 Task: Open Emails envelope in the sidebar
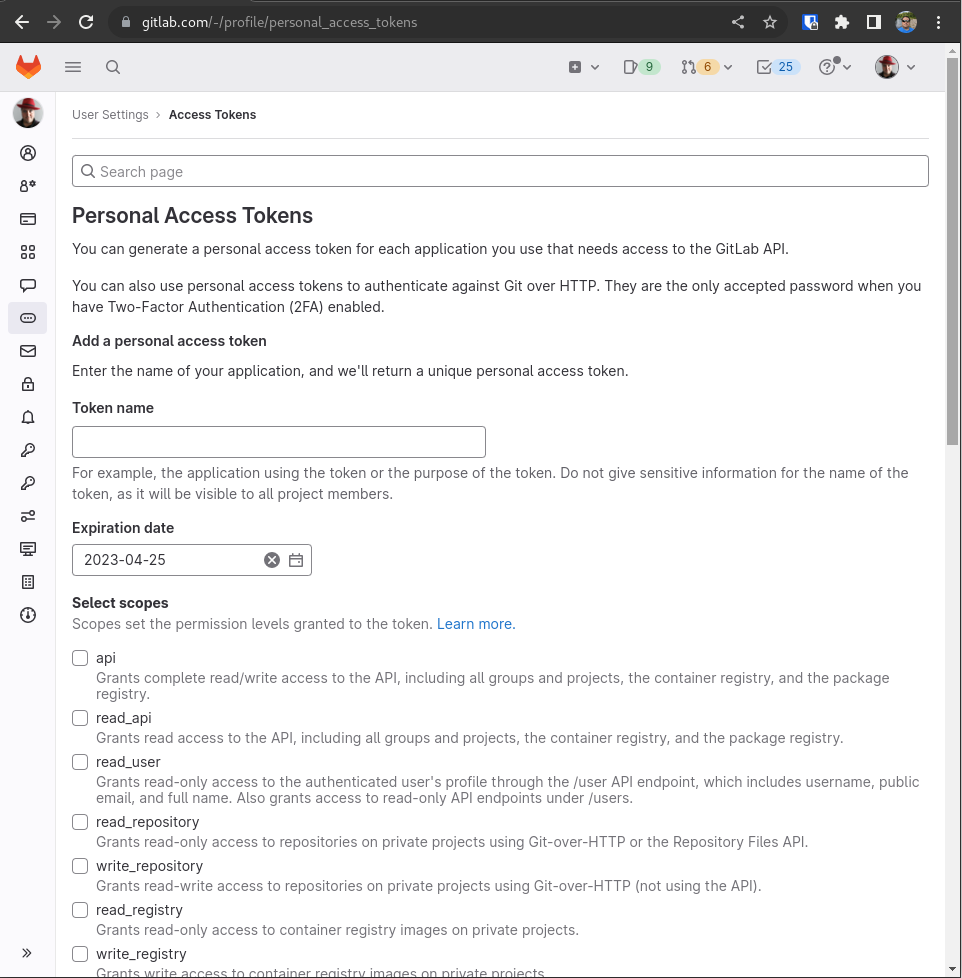[x=28, y=351]
